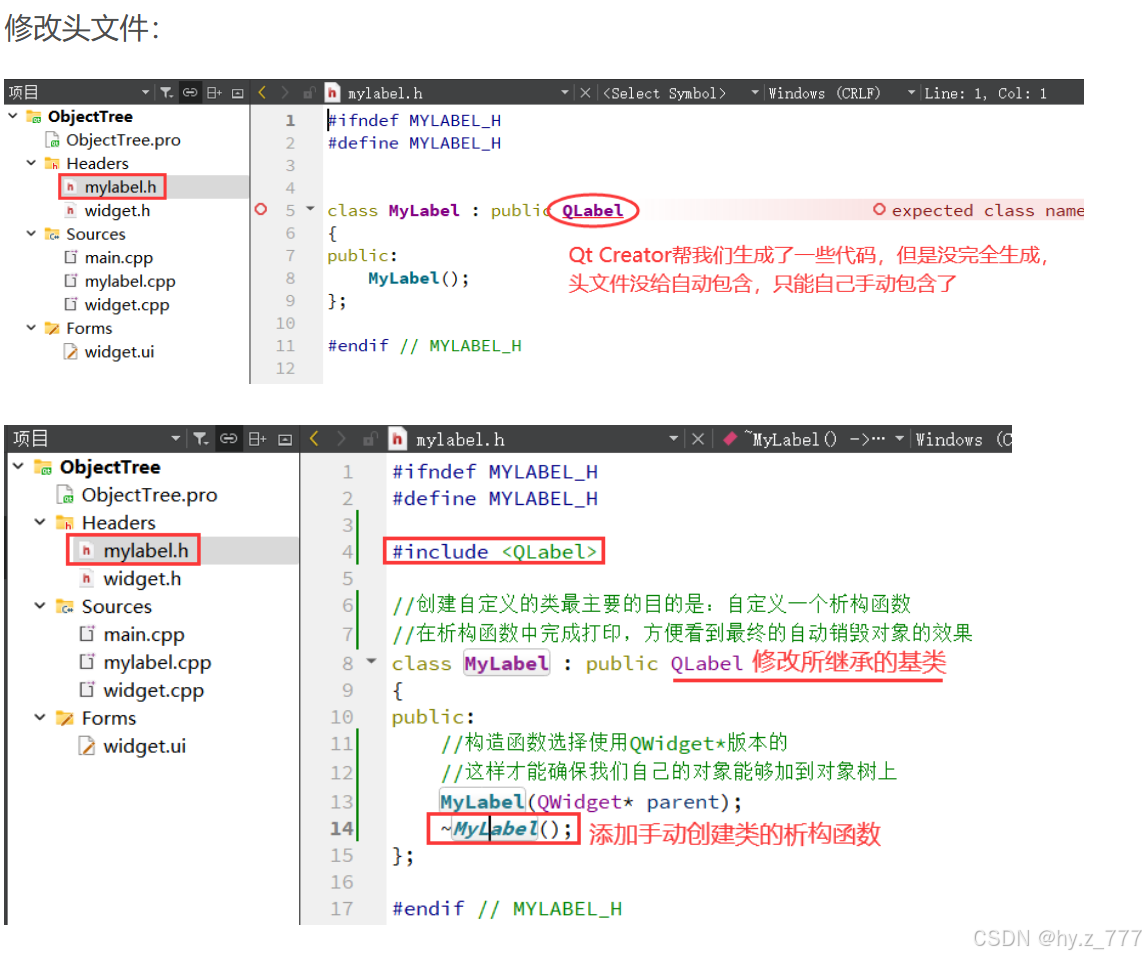Image resolution: width=1146 pixels, height=958 pixels.
Task: Open ~MyLabel() symbol dropdown
Action: click(x=900, y=439)
